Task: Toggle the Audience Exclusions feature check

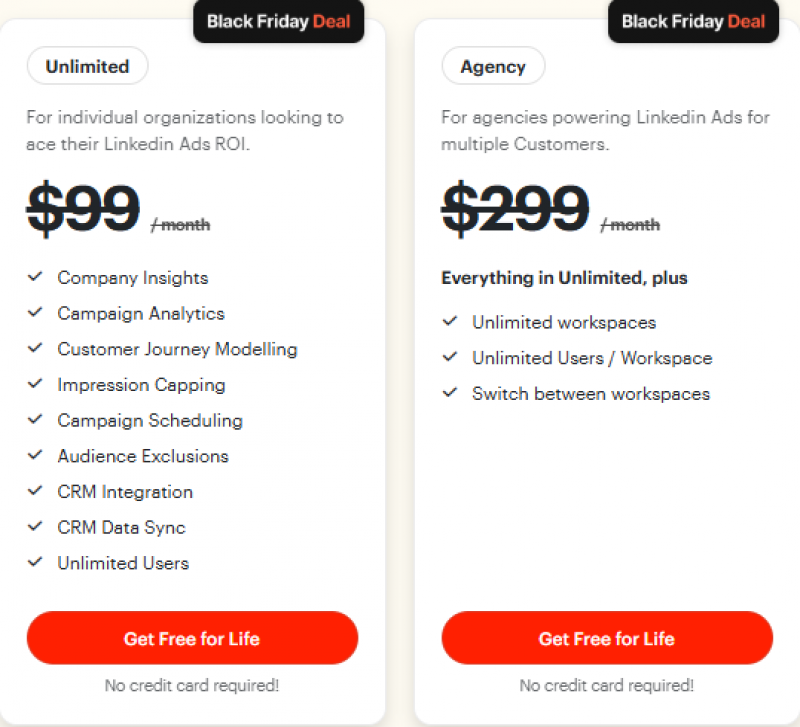Action: 36,456
